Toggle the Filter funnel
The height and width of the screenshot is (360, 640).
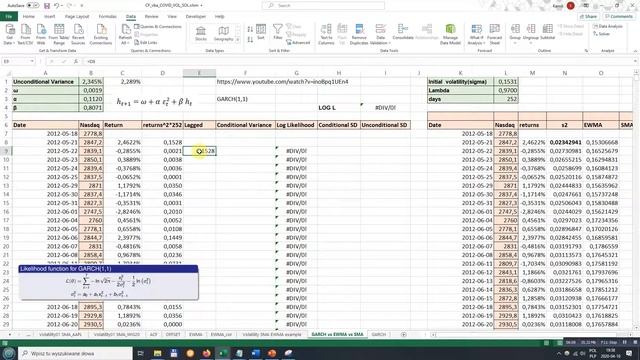[x=278, y=32]
